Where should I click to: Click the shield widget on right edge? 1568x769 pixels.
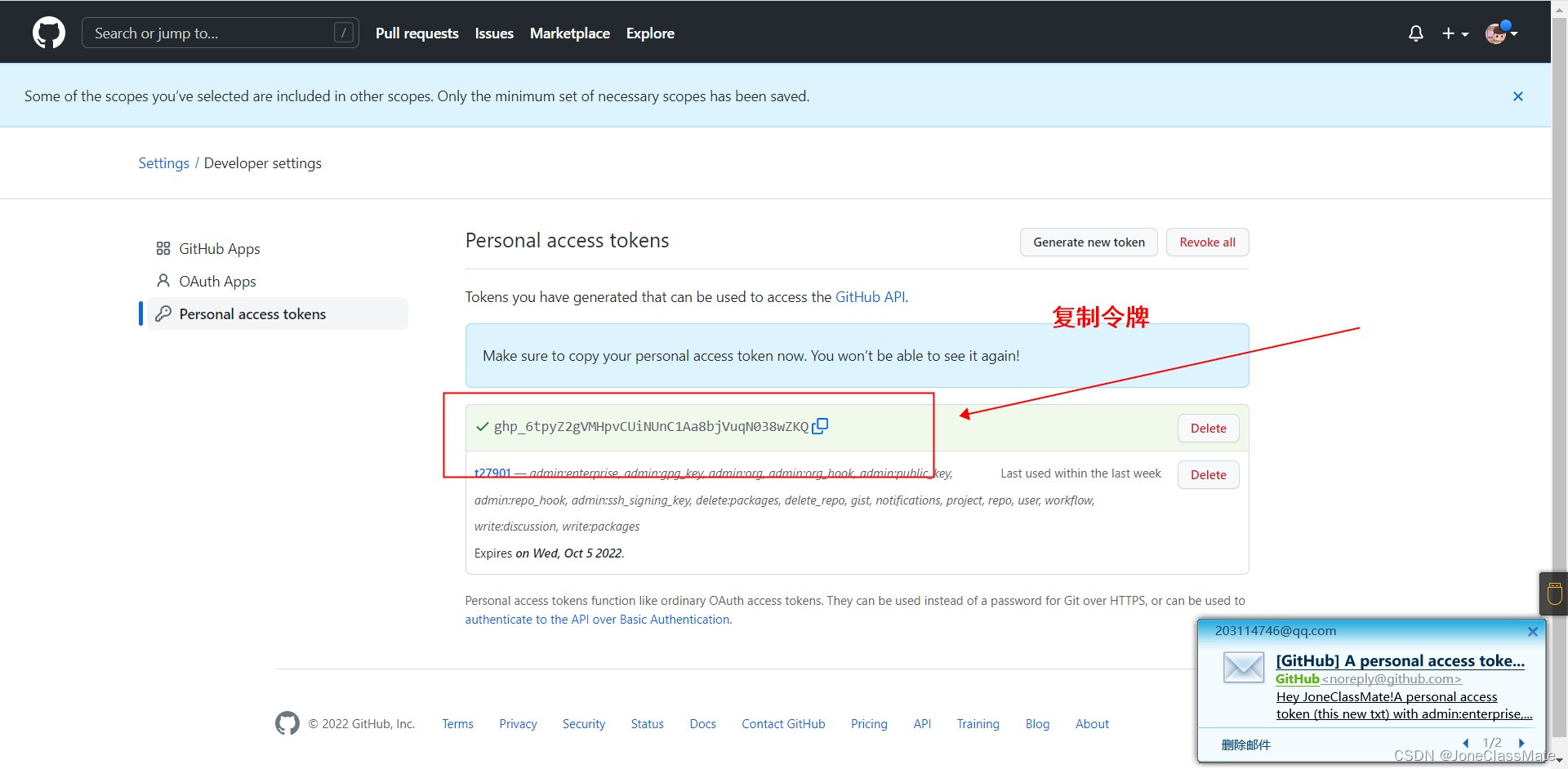click(x=1554, y=593)
